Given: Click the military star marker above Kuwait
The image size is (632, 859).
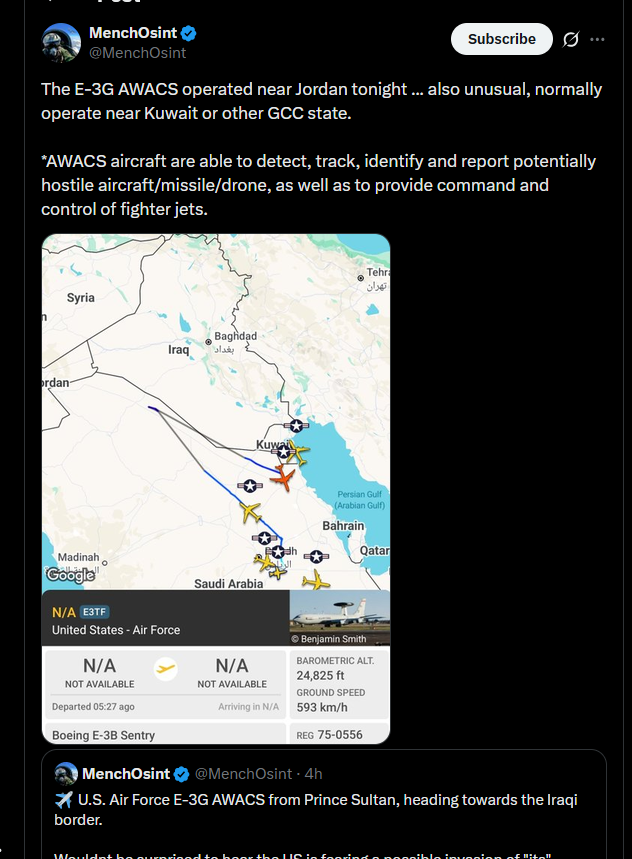Looking at the screenshot, I should [296, 426].
